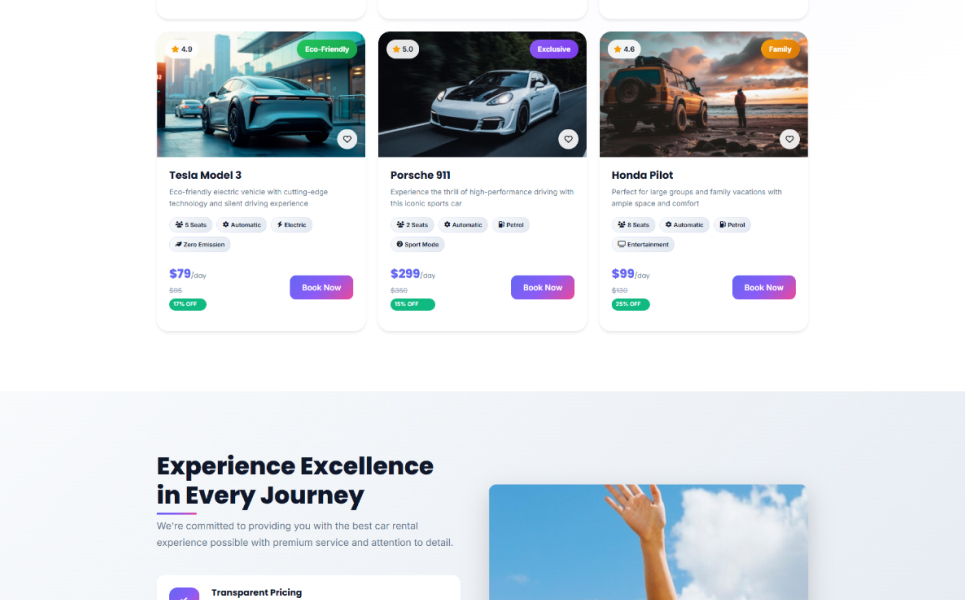Image resolution: width=965 pixels, height=600 pixels.
Task: Select the Eco-Friendly badge
Action: tap(327, 49)
